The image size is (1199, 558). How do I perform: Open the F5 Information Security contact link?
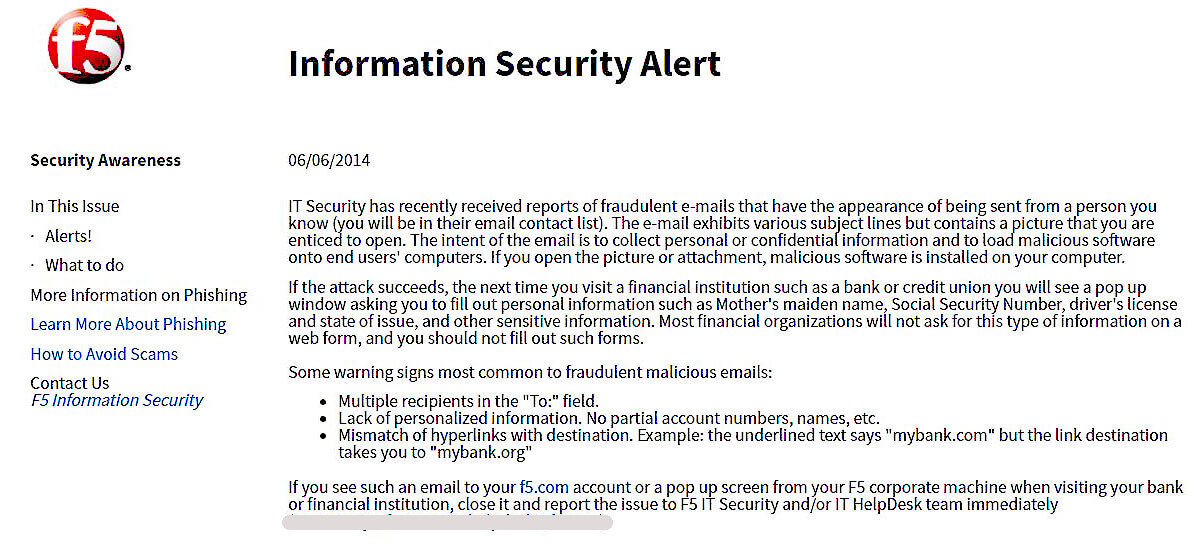[117, 400]
